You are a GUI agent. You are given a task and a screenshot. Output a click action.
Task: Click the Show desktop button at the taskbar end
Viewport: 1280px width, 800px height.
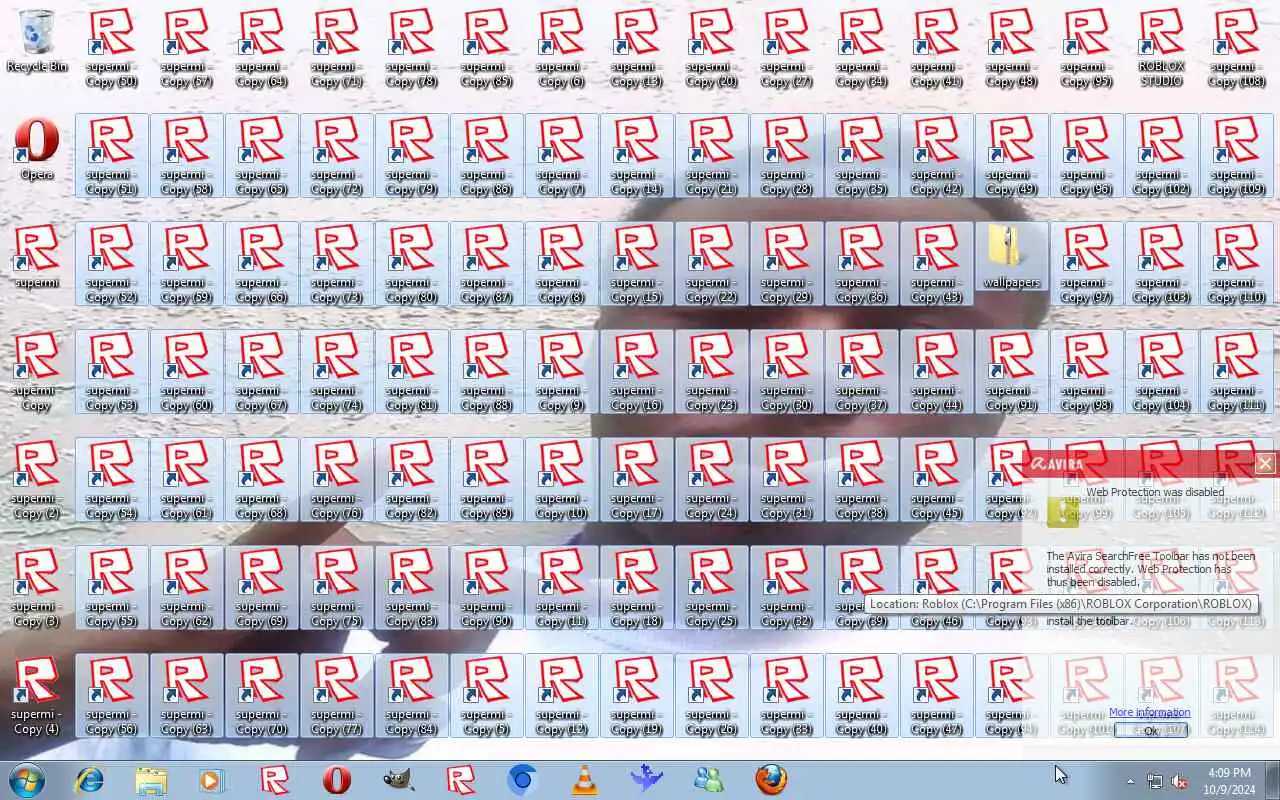point(1273,780)
